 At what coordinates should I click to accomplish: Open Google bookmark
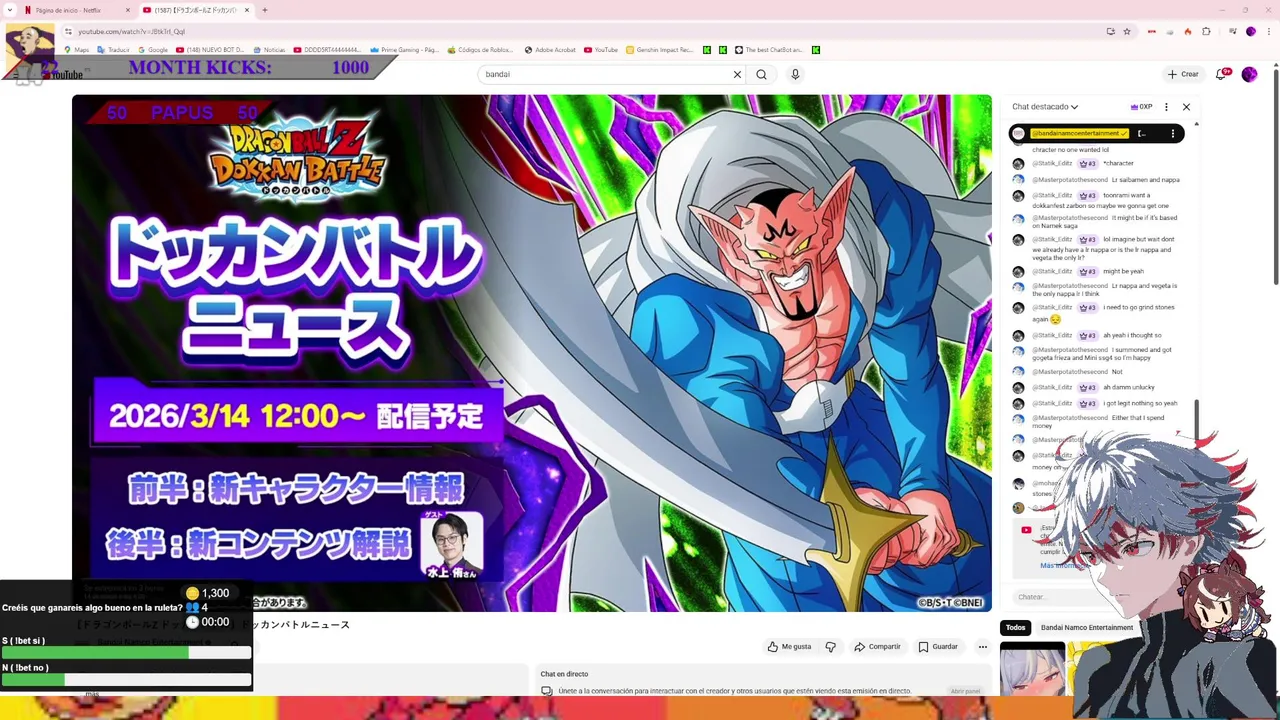[x=153, y=50]
